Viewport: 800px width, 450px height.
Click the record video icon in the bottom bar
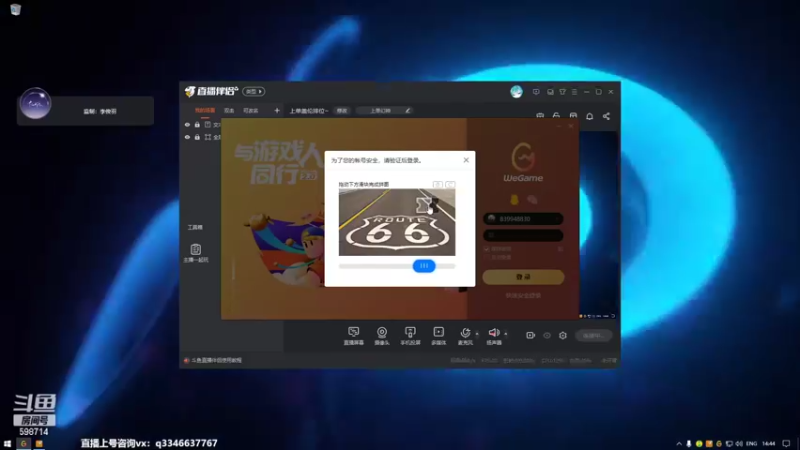531,335
